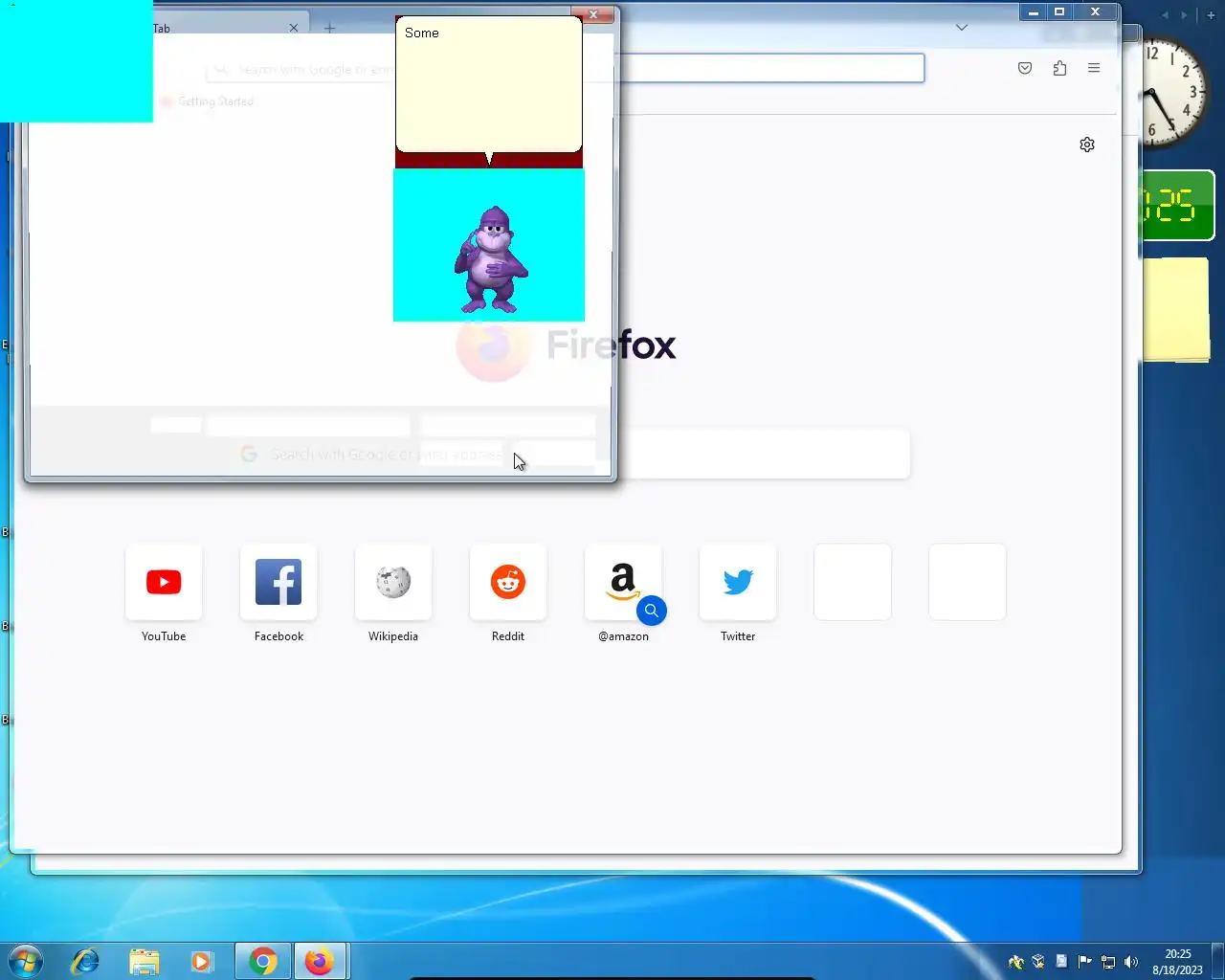Image resolution: width=1225 pixels, height=980 pixels.
Task: Switch to Firefox on taskbar
Action: coord(320,961)
